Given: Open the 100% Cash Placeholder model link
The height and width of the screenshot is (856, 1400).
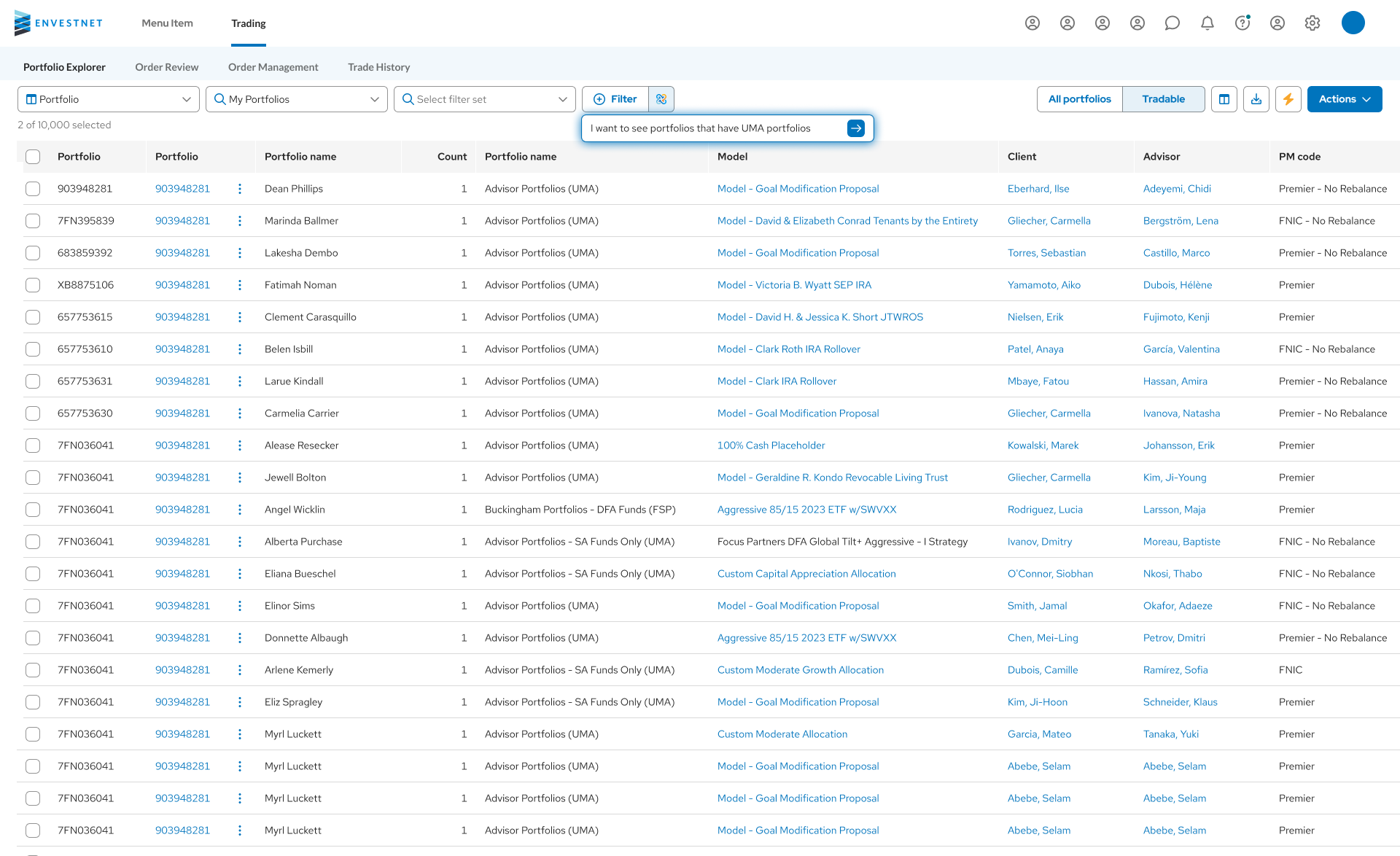Looking at the screenshot, I should click(x=771, y=445).
